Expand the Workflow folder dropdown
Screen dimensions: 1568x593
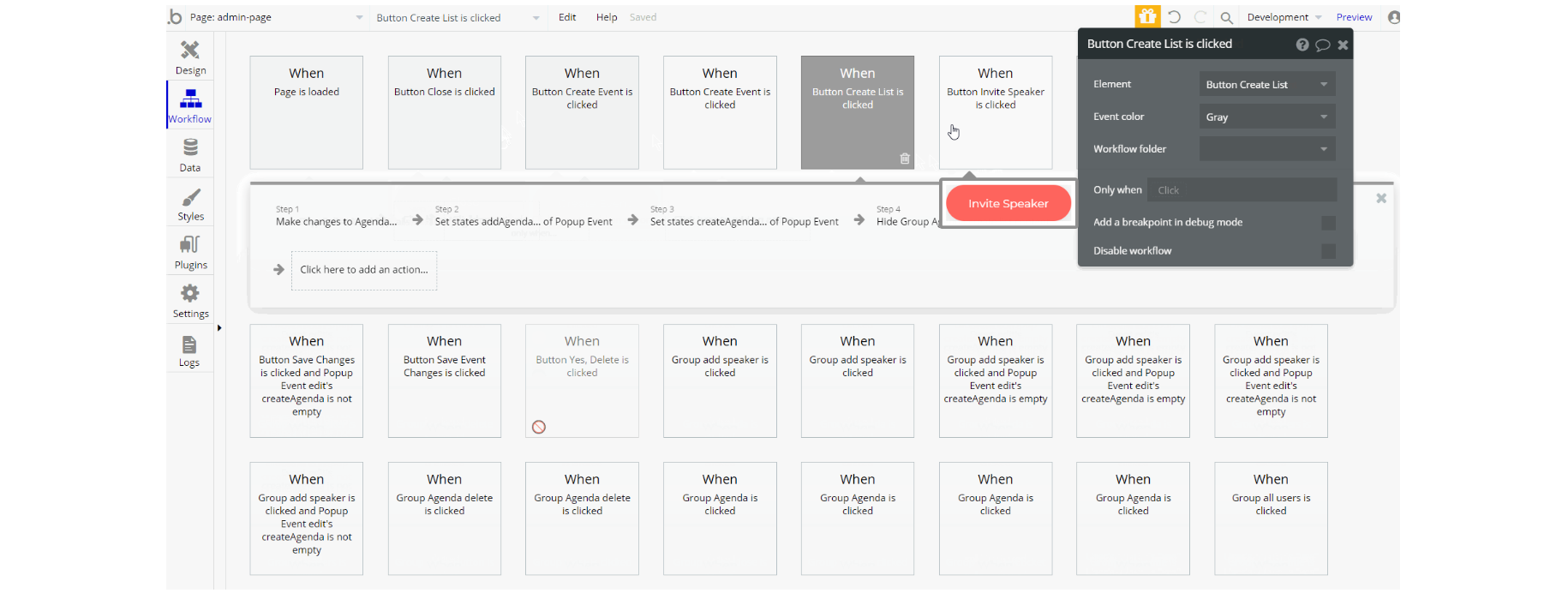coord(1267,149)
